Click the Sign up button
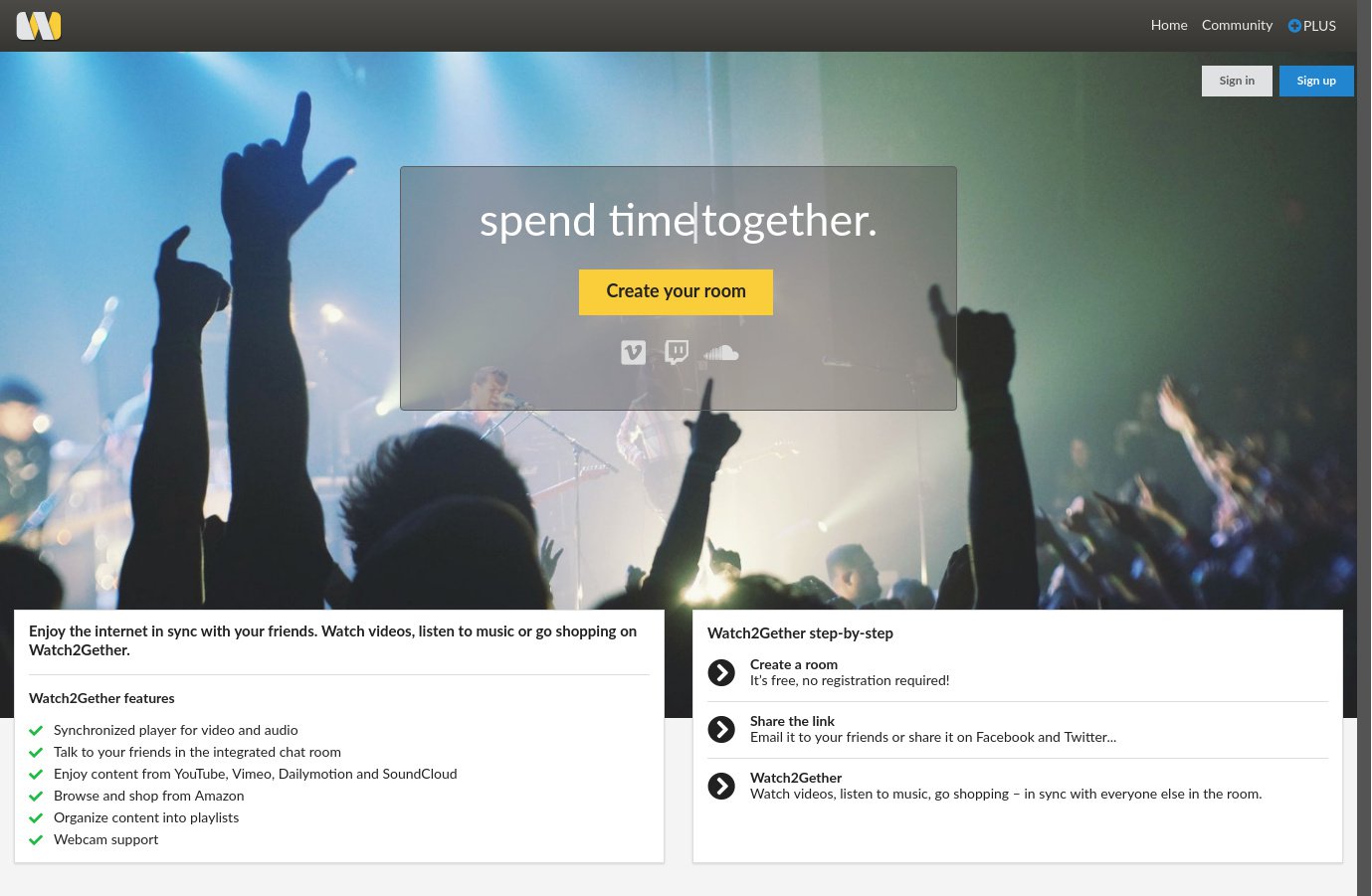1372x896 pixels. point(1316,81)
